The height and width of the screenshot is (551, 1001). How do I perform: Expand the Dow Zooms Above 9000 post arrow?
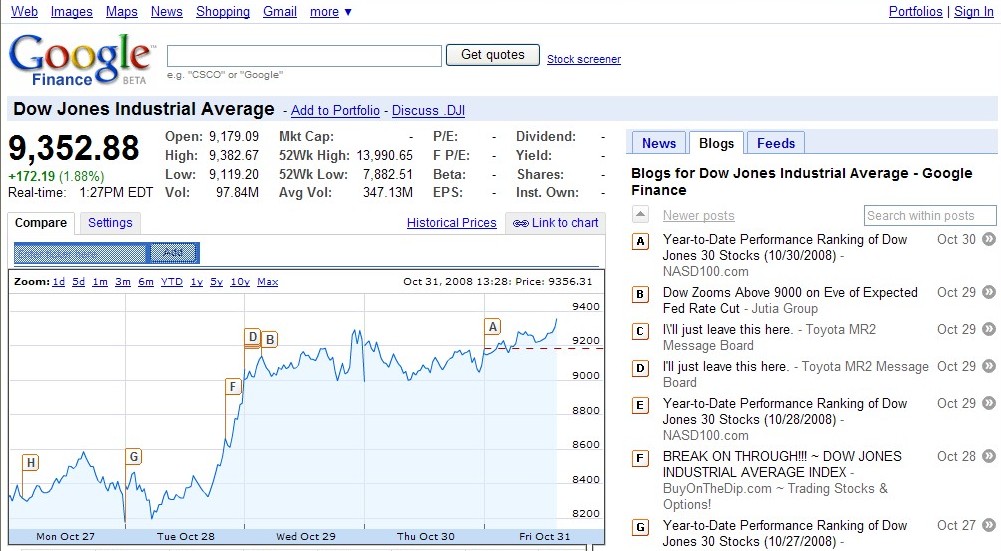(989, 292)
